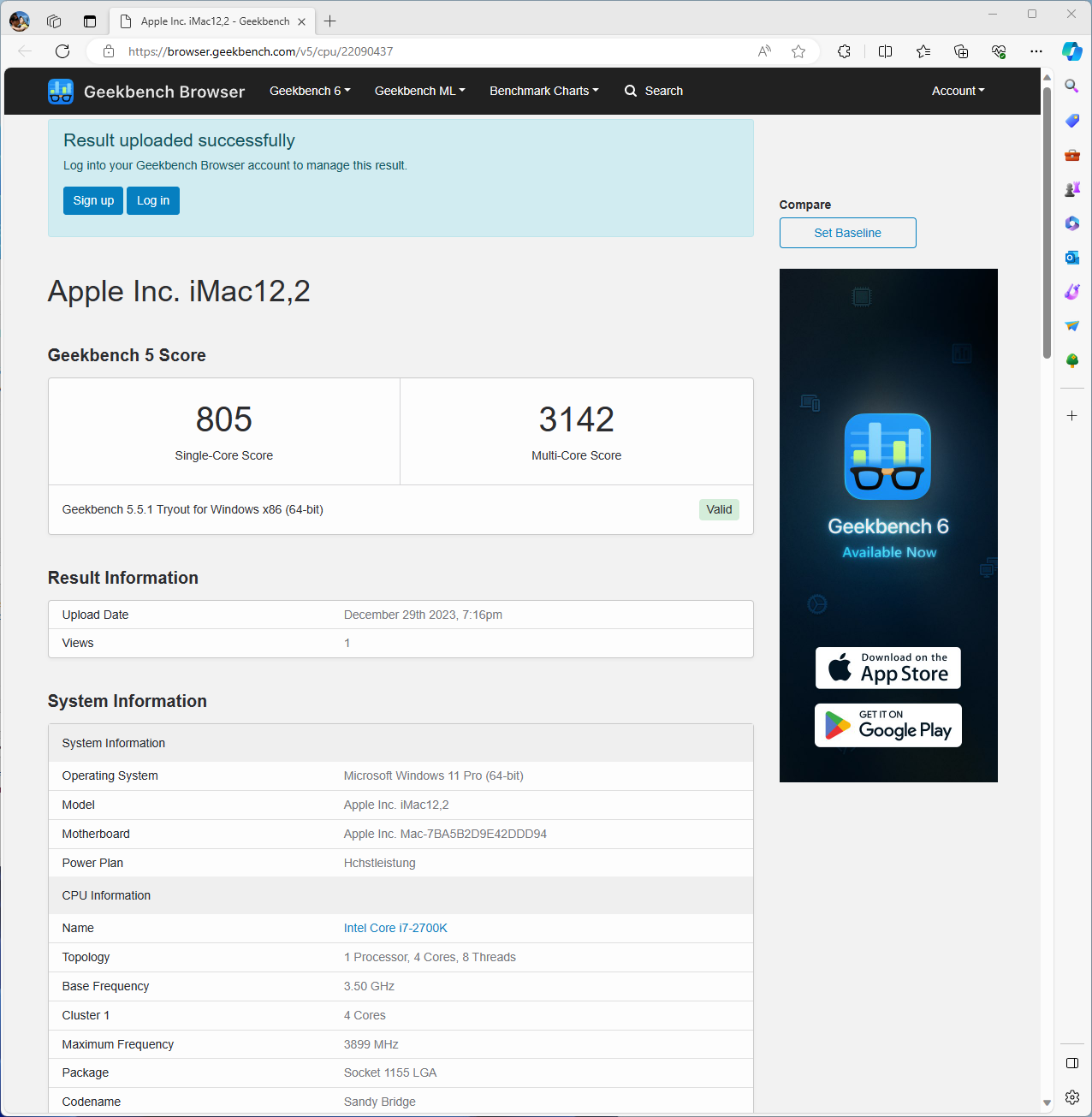Click the 'Apple Inc. iMac12,2' page heading

pos(179,291)
